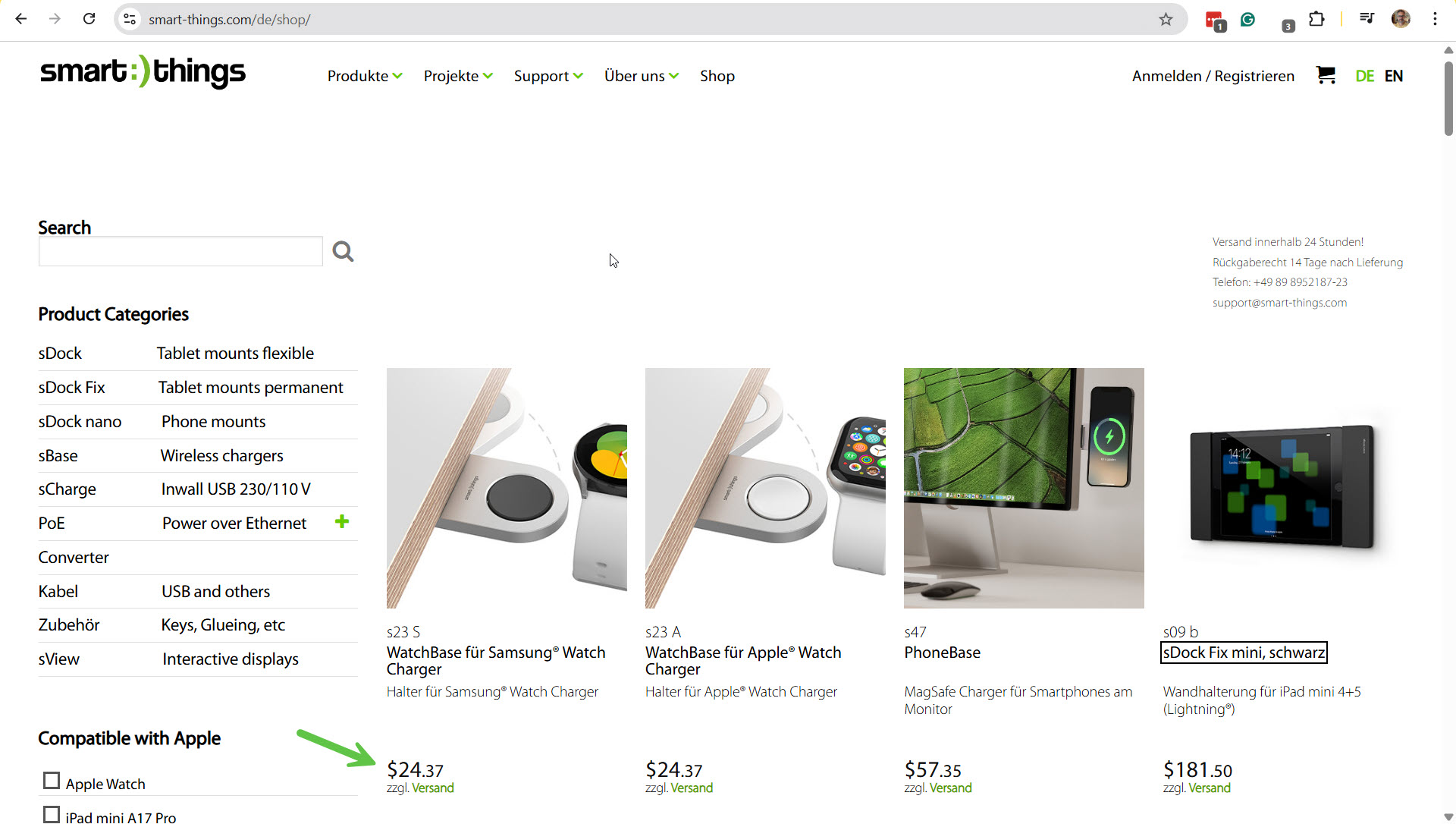The image size is (1456, 824).
Task: Expand the Über uns dropdown menu
Action: (642, 76)
